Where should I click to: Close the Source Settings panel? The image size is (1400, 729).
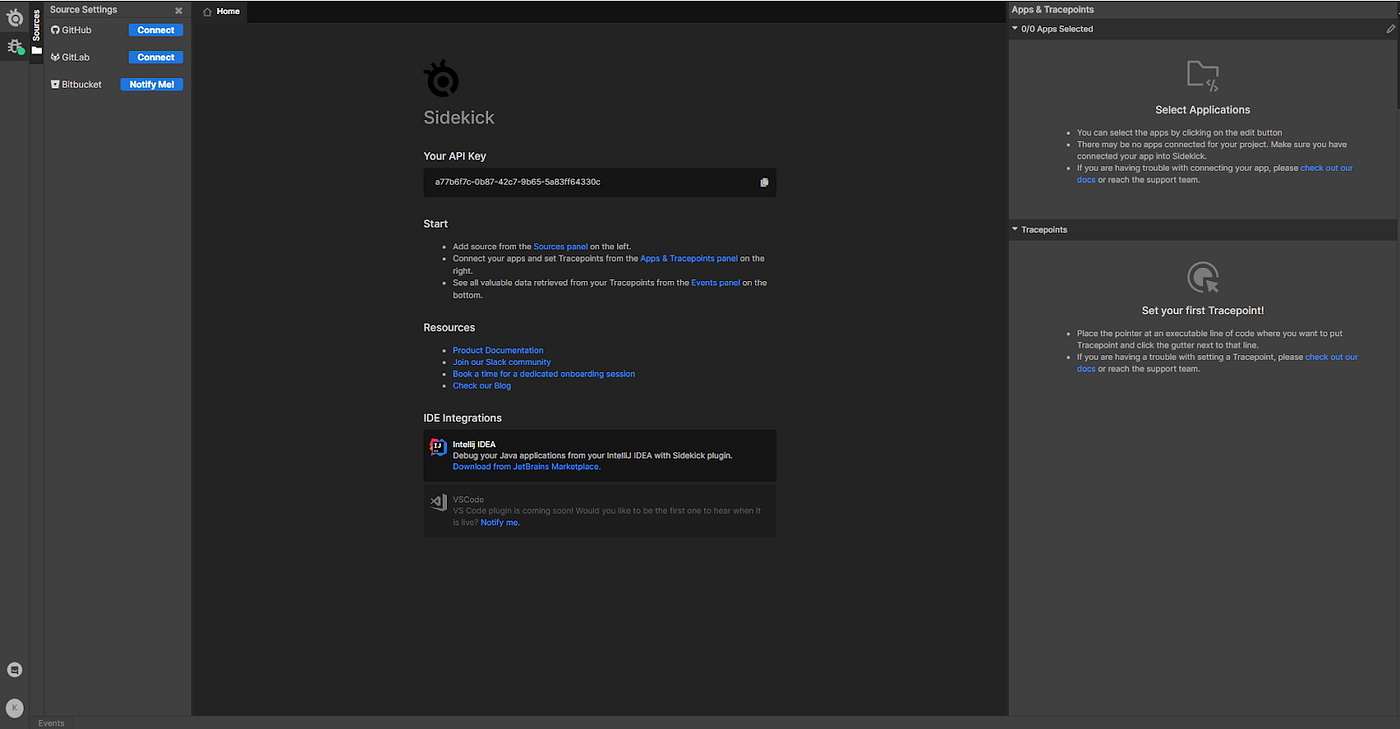point(179,10)
